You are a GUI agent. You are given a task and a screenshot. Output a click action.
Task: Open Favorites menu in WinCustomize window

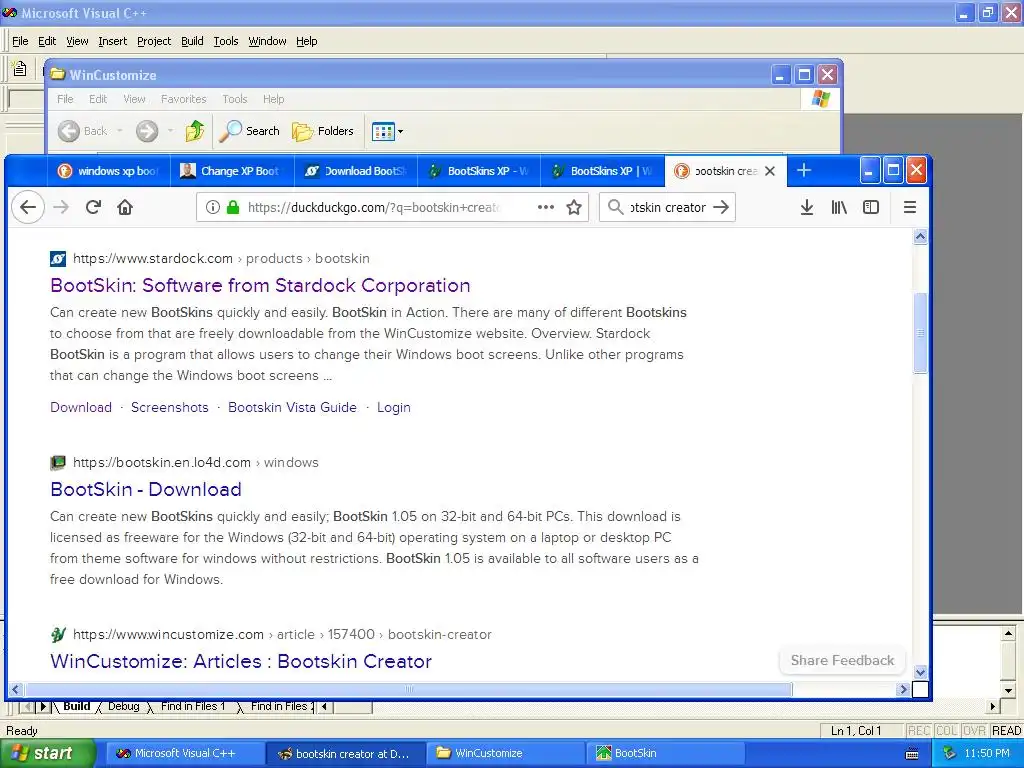tap(184, 99)
